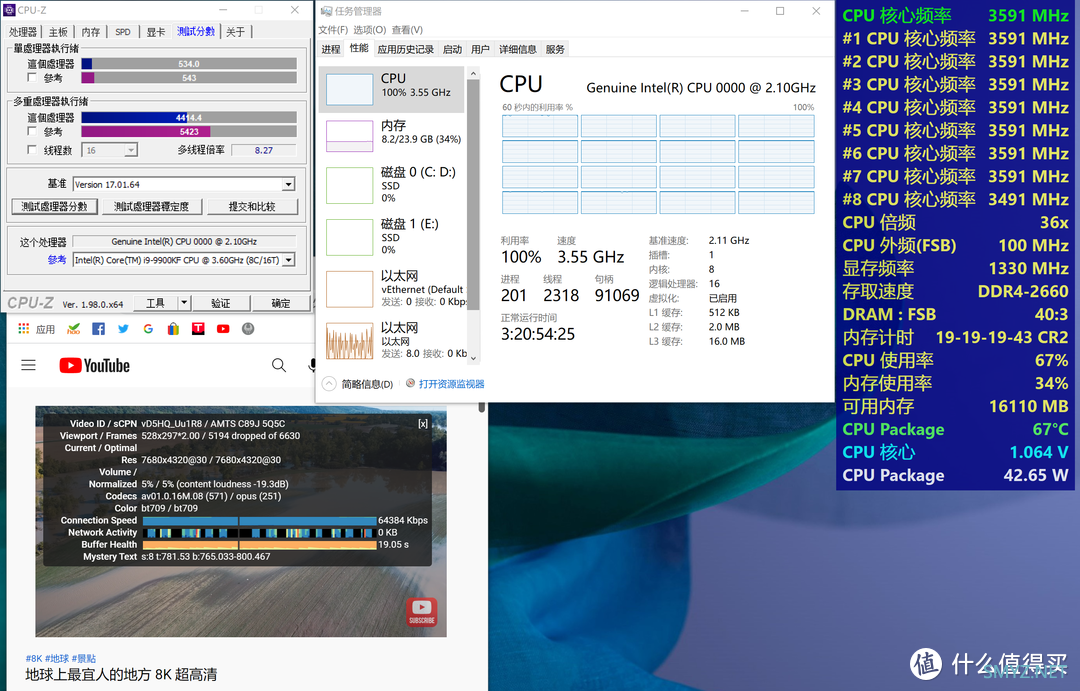This screenshot has width=1080, height=691.
Task: Click the YouTube voice search microphone
Action: point(312,365)
